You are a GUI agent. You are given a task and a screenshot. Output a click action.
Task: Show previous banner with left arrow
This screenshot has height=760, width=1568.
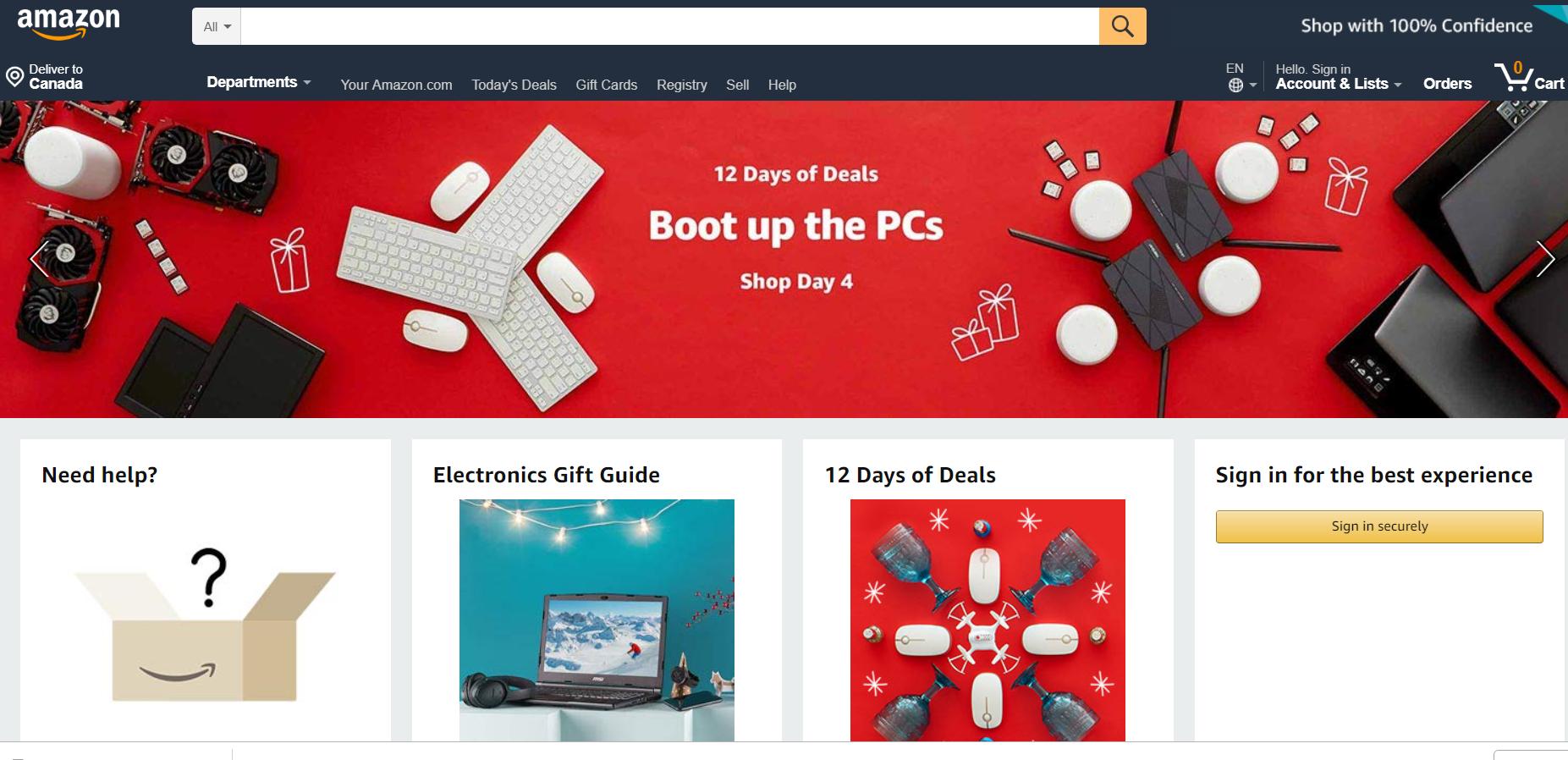(x=39, y=258)
